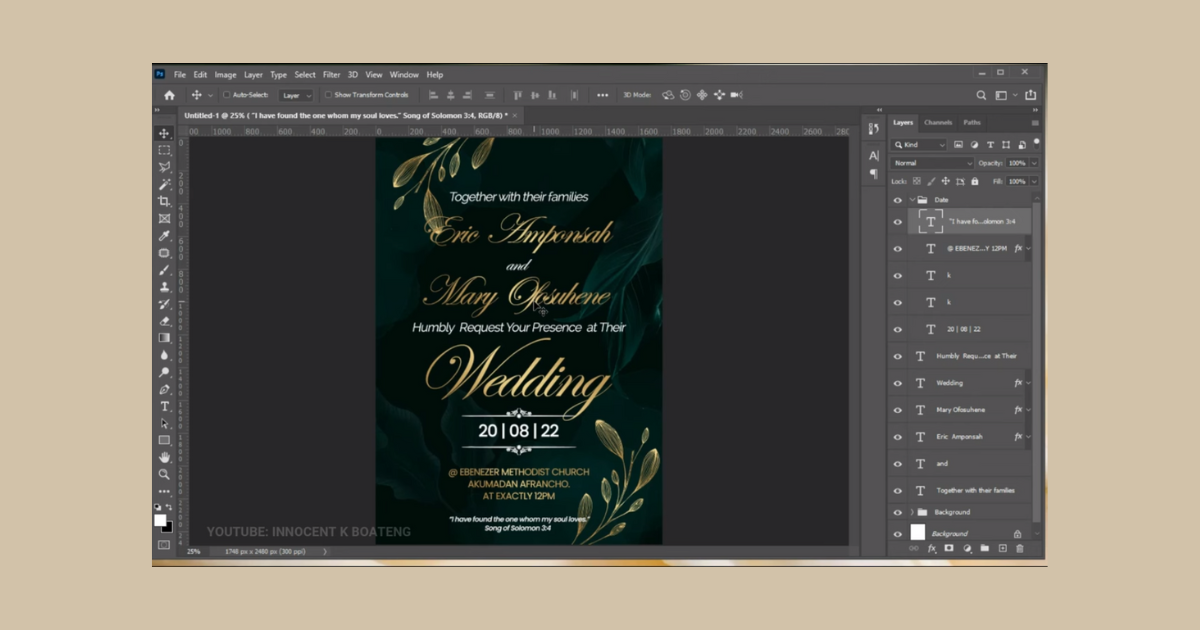Hide the Mary Ofosuhene layer

tap(897, 410)
